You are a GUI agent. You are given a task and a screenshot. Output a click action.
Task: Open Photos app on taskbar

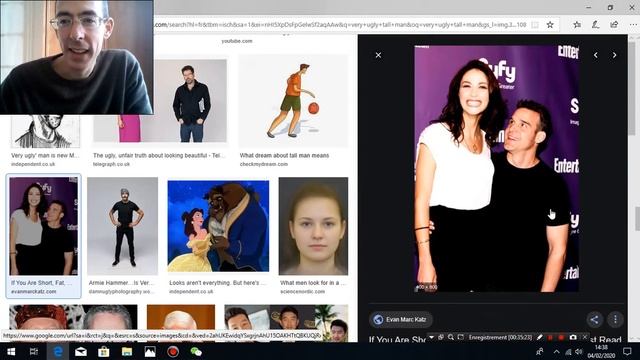pyautogui.click(x=150, y=351)
